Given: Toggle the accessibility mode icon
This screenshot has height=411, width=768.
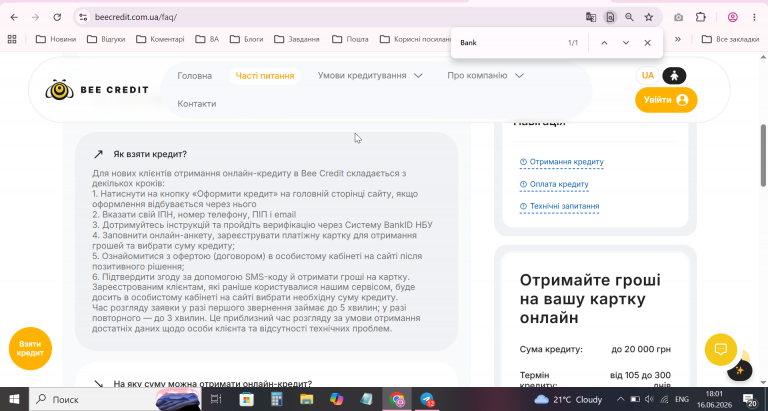Looking at the screenshot, I should coord(674,75).
